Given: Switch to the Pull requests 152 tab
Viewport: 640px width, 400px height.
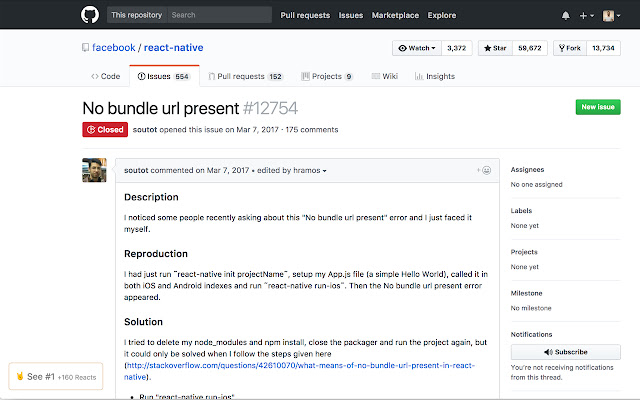Looking at the screenshot, I should coord(246,76).
